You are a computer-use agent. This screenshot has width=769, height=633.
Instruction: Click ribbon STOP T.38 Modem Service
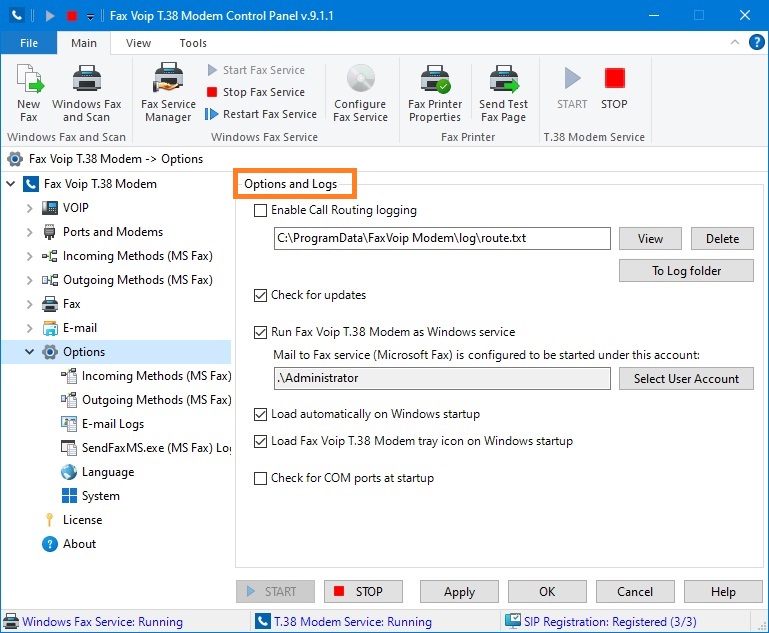pos(614,89)
